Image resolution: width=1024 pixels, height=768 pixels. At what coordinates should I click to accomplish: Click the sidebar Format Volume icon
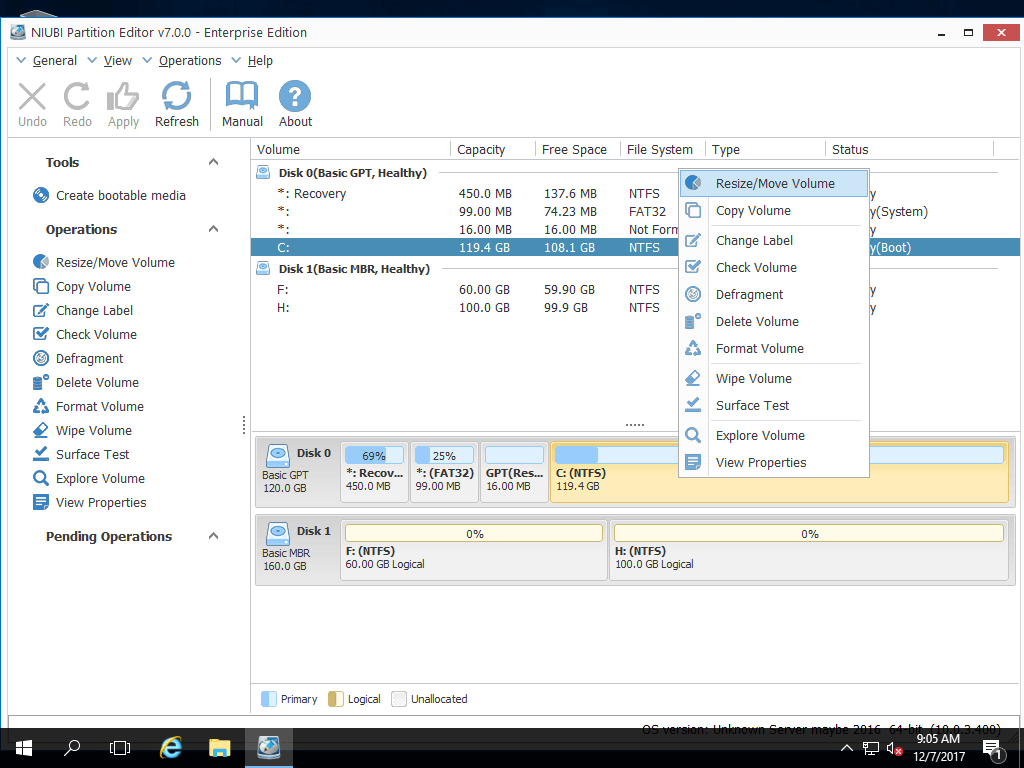(40, 406)
